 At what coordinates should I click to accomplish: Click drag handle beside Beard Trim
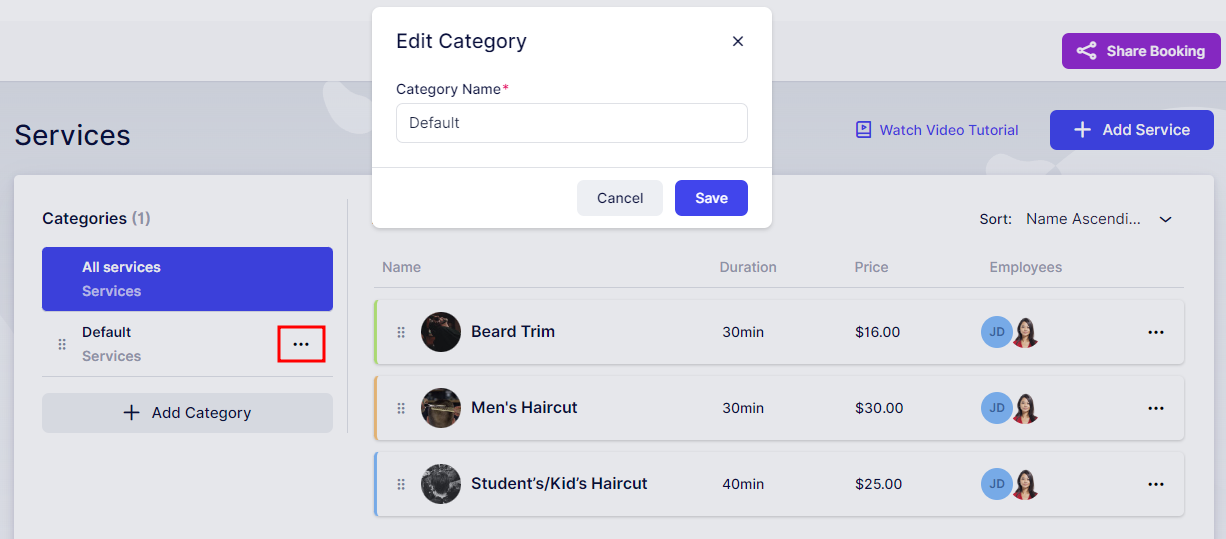(401, 332)
